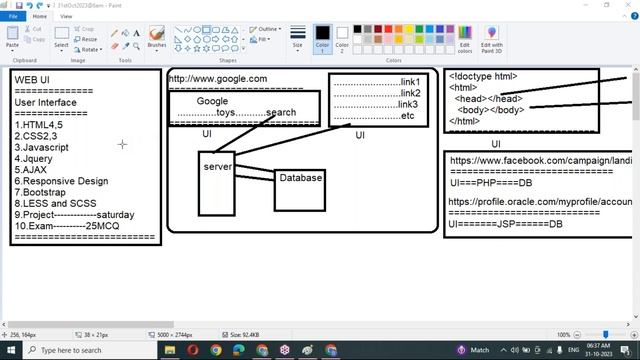640x360 pixels.
Task: Click the Copy icon
Action: click(x=28, y=39)
